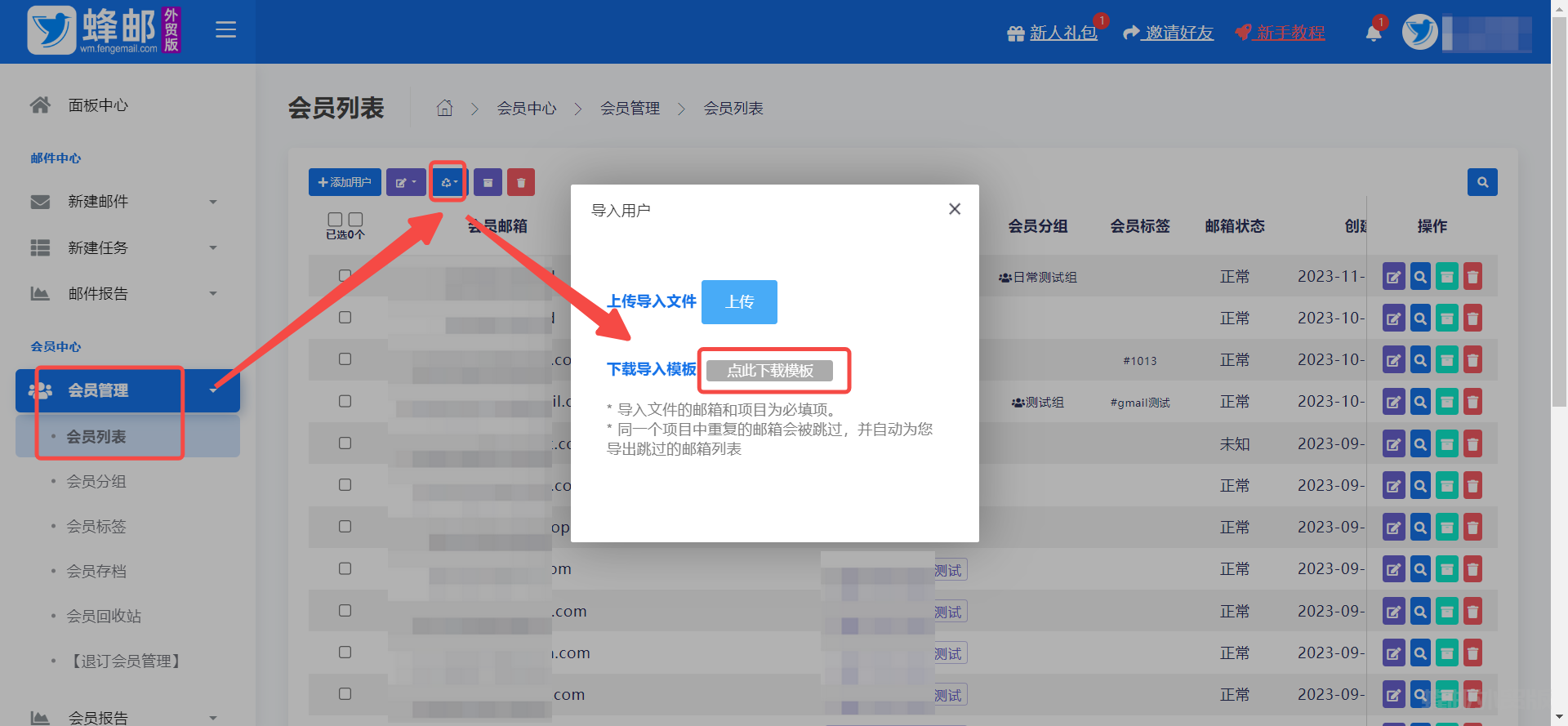The image size is (1568, 726).
Task: Click the blue search icon above table
Action: pyautogui.click(x=1481, y=182)
